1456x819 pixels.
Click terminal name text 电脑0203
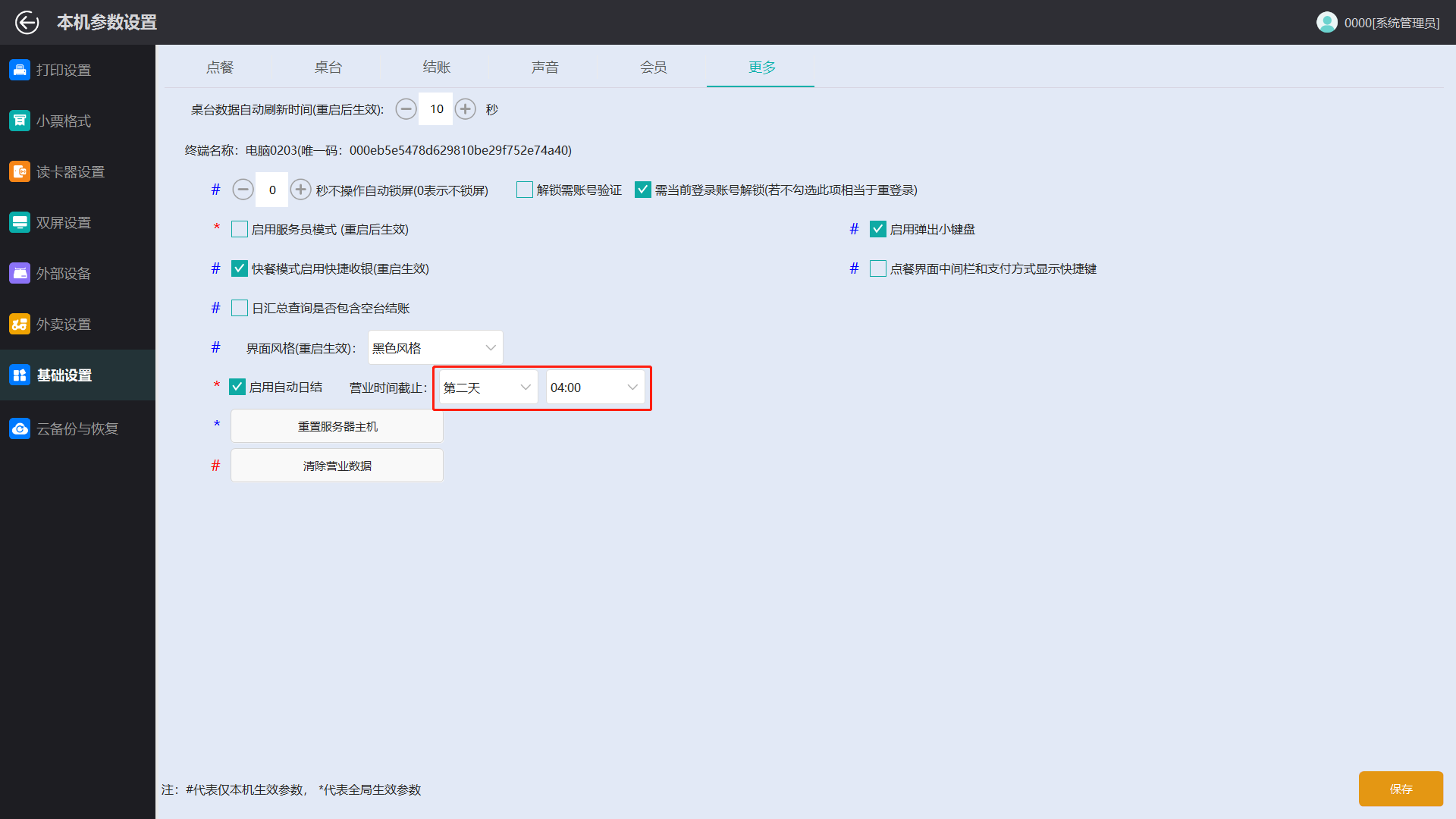[271, 150]
